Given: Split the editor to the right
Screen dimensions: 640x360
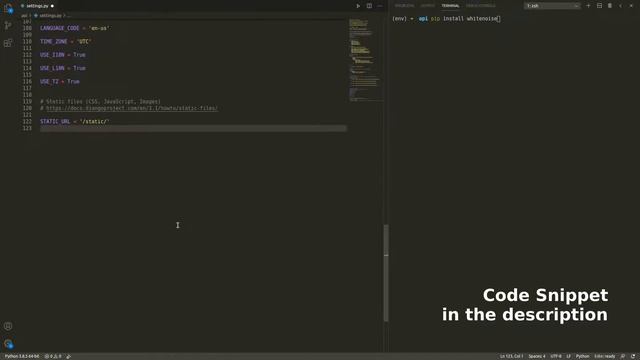Looking at the screenshot, I should coord(369,6).
